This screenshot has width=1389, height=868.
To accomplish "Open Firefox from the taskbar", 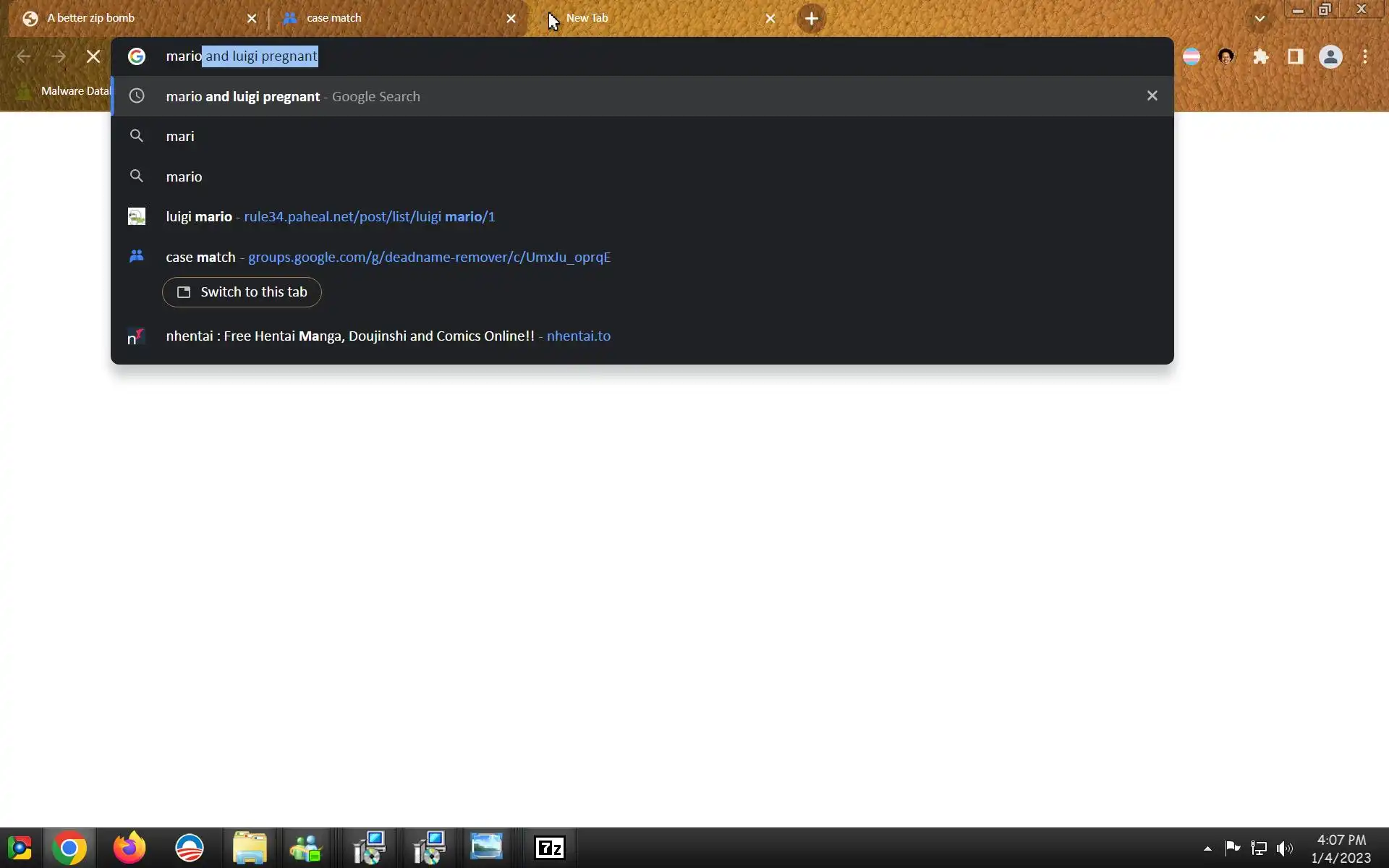I will [129, 847].
